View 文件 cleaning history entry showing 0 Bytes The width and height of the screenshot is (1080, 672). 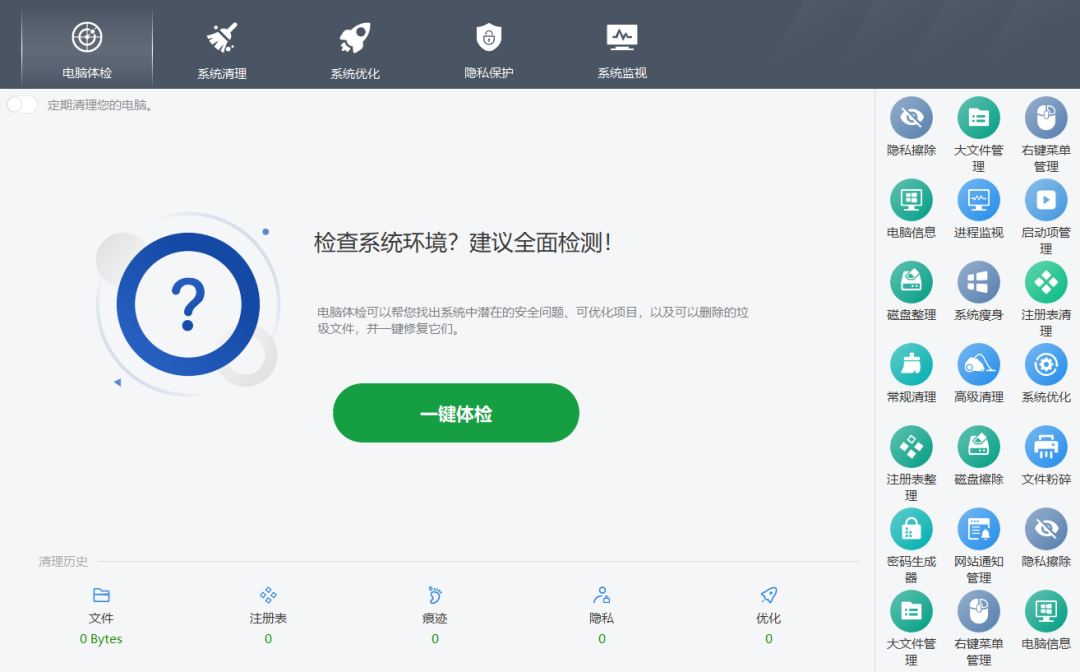tap(100, 618)
